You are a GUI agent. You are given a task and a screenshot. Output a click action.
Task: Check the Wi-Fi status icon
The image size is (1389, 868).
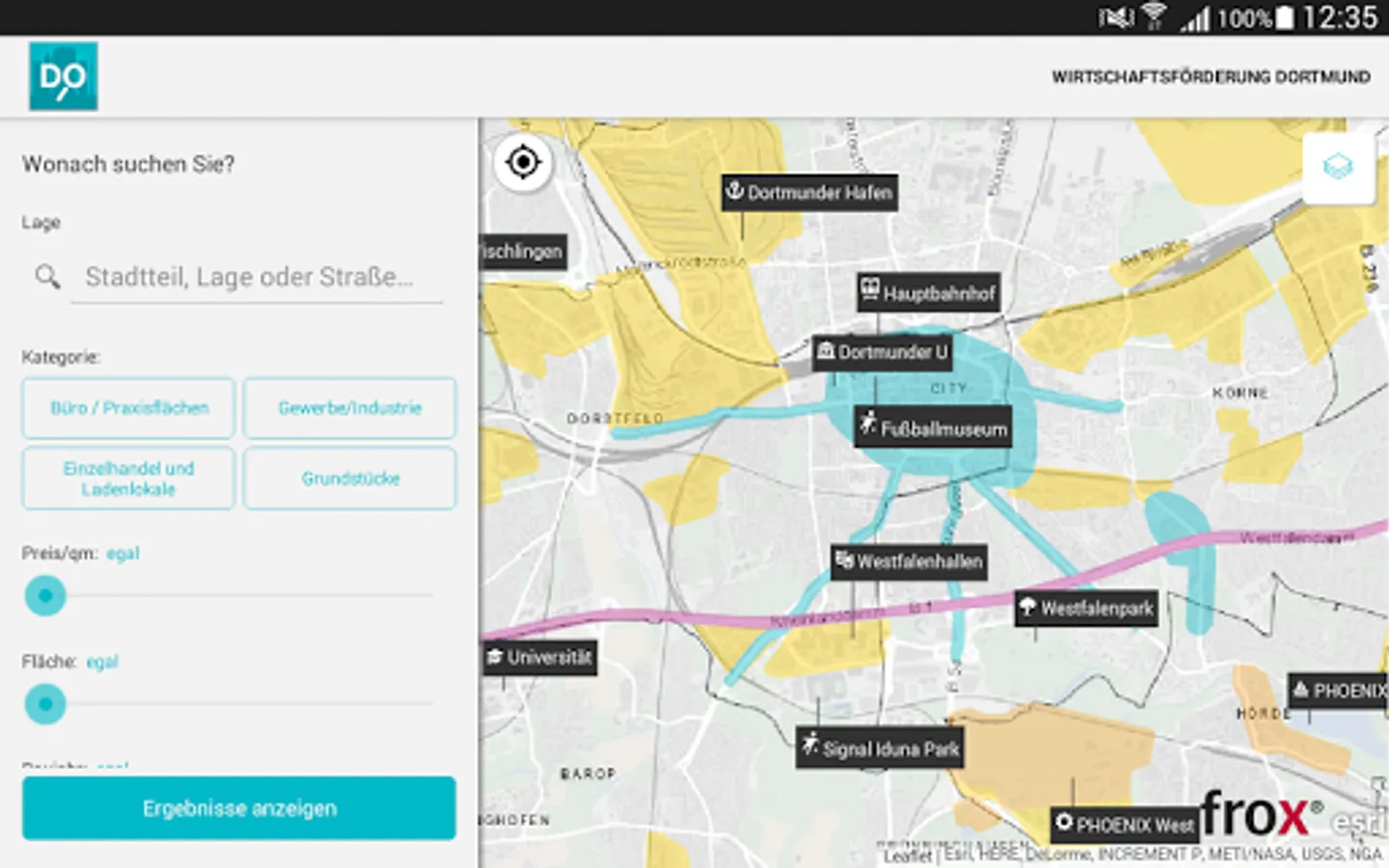tap(1154, 17)
